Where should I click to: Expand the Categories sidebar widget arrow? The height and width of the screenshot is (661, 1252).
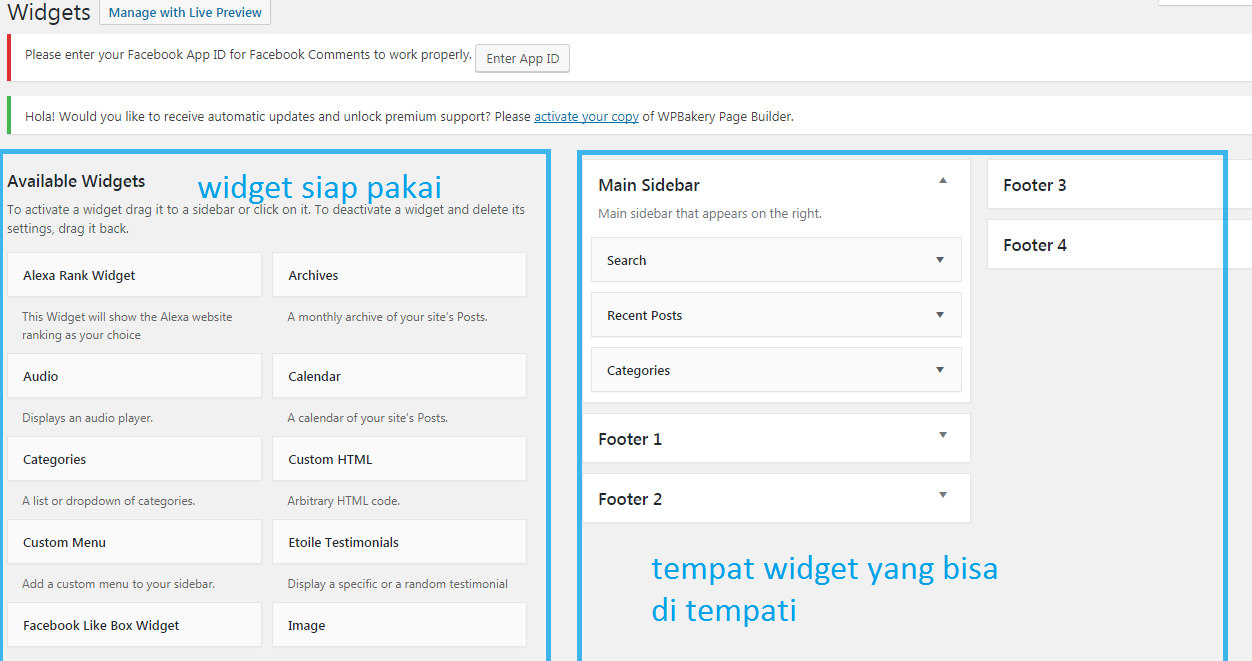[939, 370]
